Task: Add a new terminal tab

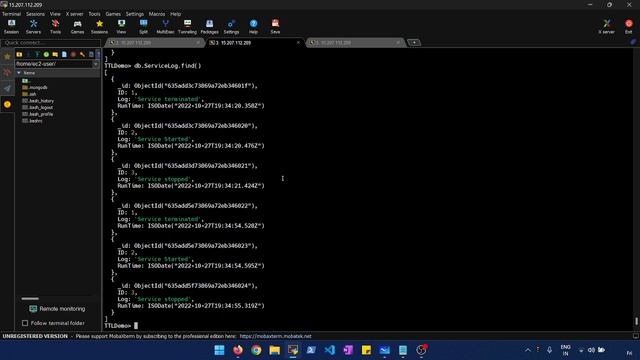Action: coord(414,42)
